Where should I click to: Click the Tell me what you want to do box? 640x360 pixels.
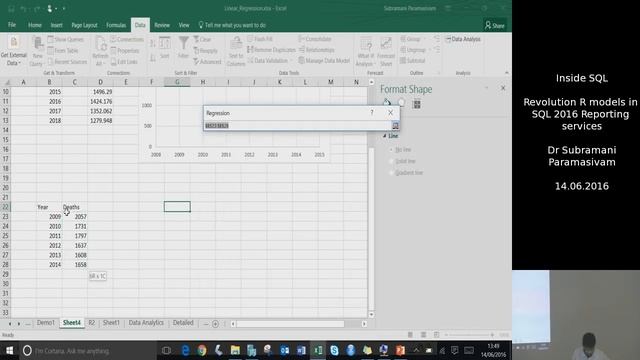(232, 25)
